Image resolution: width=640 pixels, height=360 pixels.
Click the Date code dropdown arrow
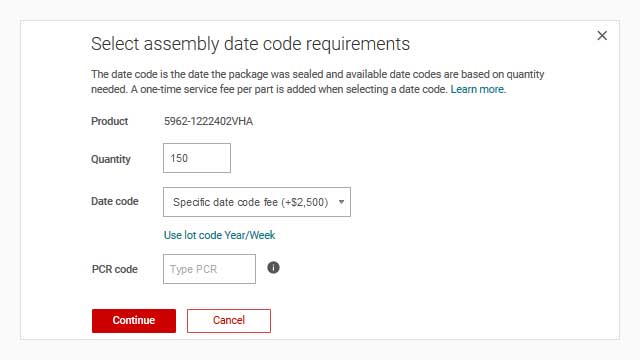[x=341, y=202]
